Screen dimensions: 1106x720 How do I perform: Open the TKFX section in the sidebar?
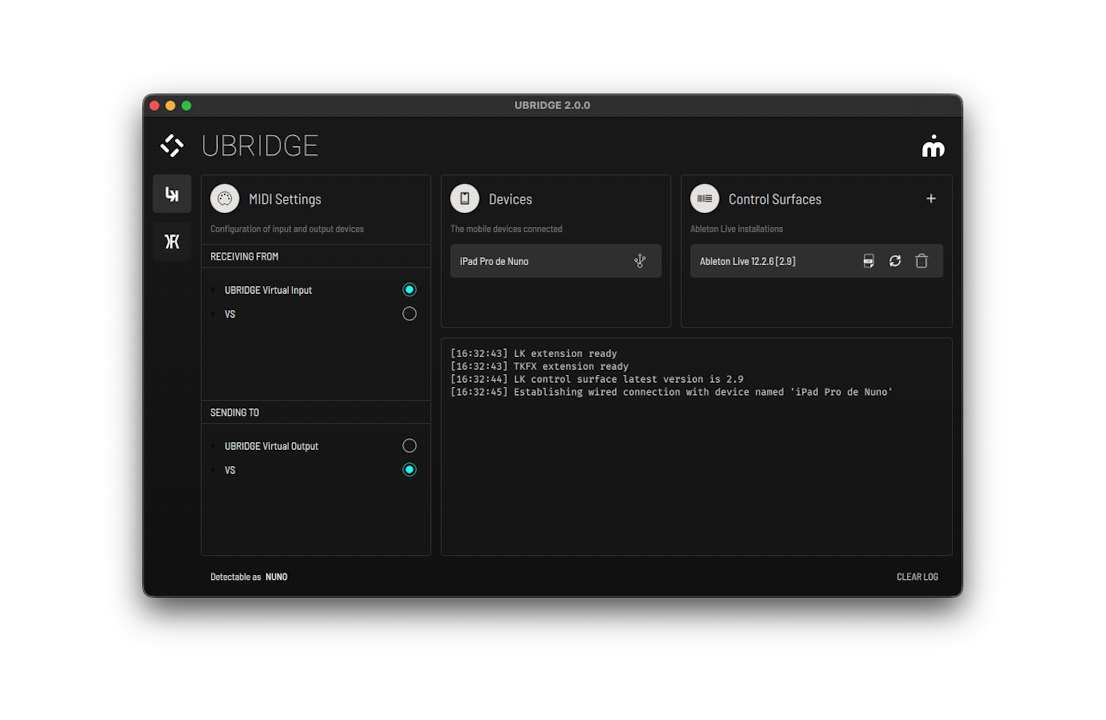click(x=171, y=242)
